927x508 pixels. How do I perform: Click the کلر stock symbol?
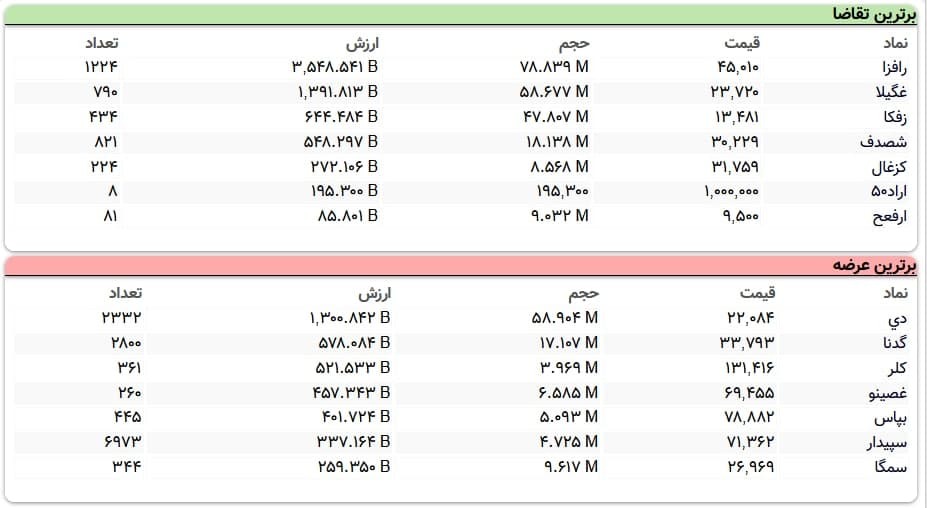click(x=896, y=368)
